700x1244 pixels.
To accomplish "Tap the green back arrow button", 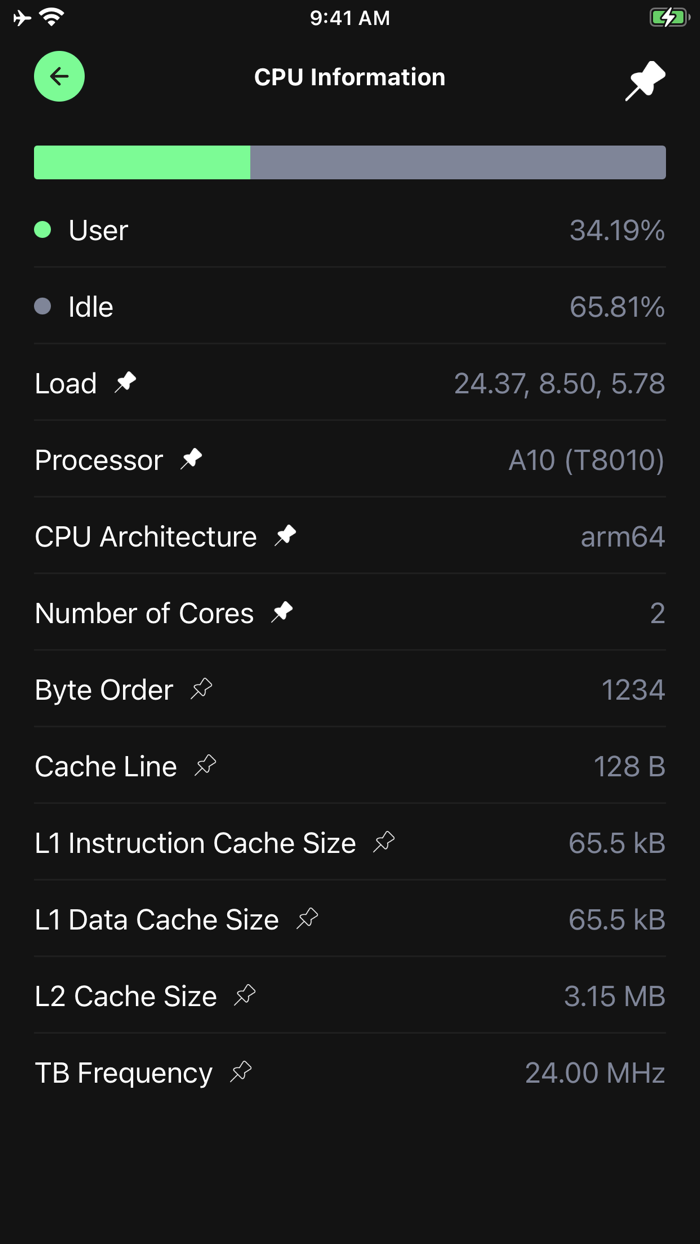I will (x=59, y=77).
